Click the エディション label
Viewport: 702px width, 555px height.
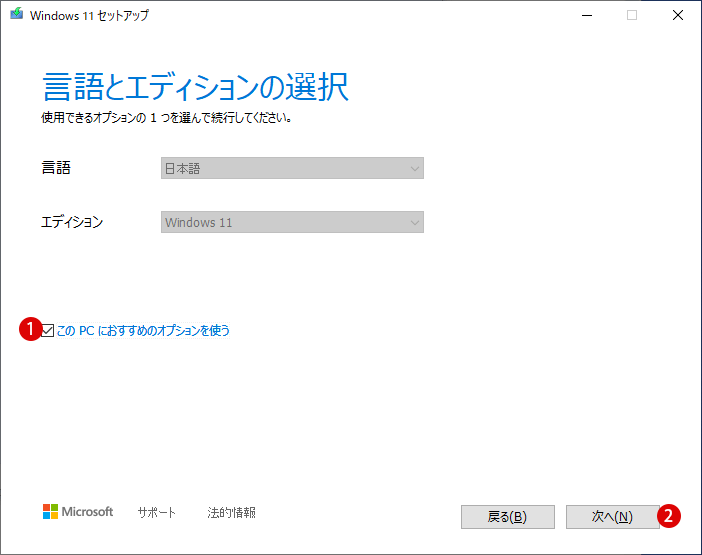point(72,222)
